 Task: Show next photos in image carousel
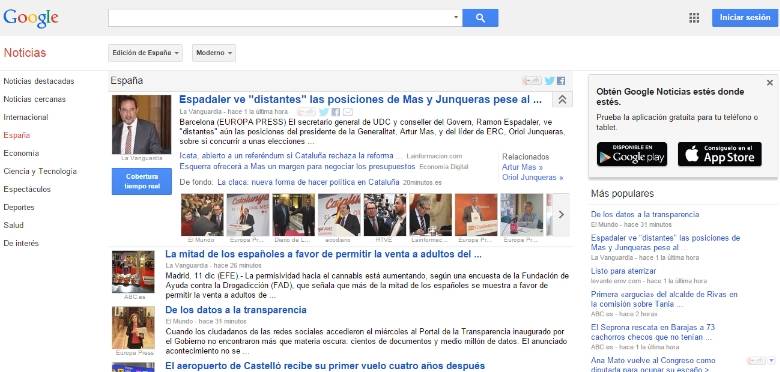click(562, 214)
